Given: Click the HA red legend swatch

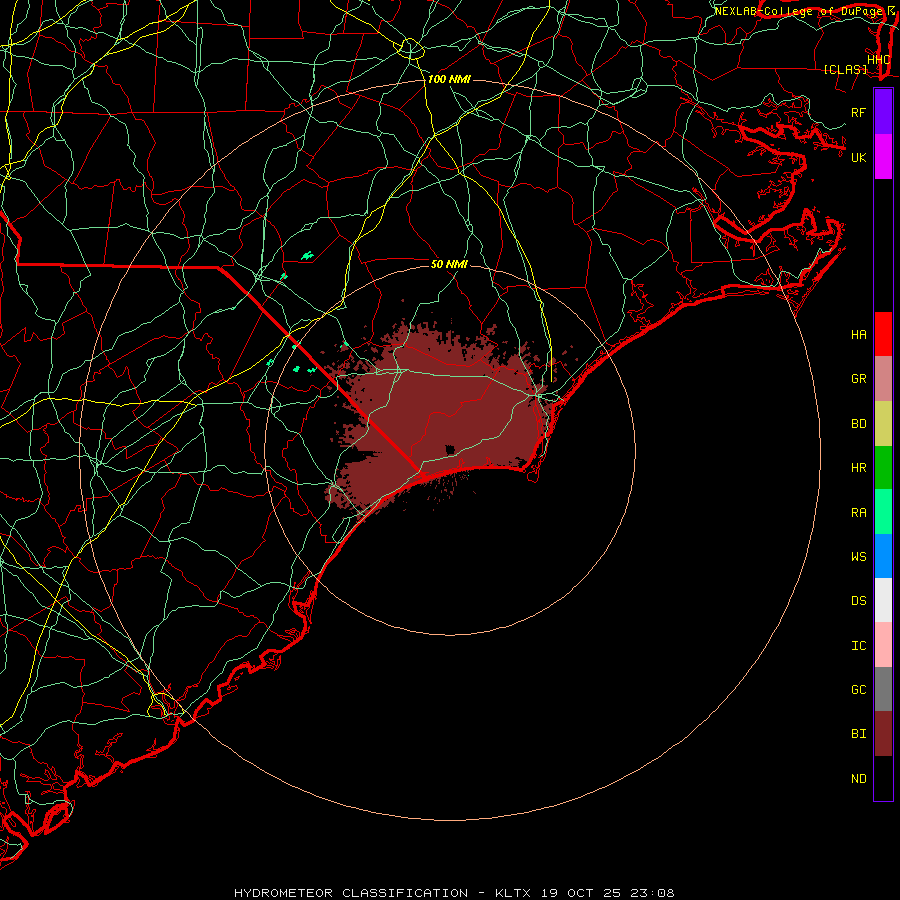Looking at the screenshot, I should coord(883,334).
